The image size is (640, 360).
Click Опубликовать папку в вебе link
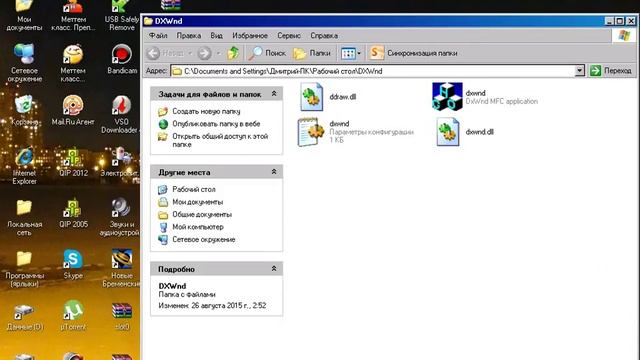216,124
